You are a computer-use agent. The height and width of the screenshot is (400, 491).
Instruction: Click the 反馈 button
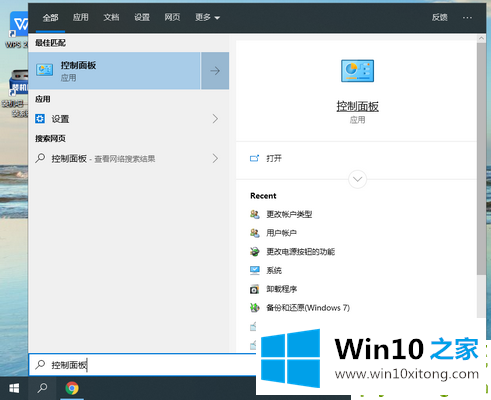pyautogui.click(x=439, y=17)
